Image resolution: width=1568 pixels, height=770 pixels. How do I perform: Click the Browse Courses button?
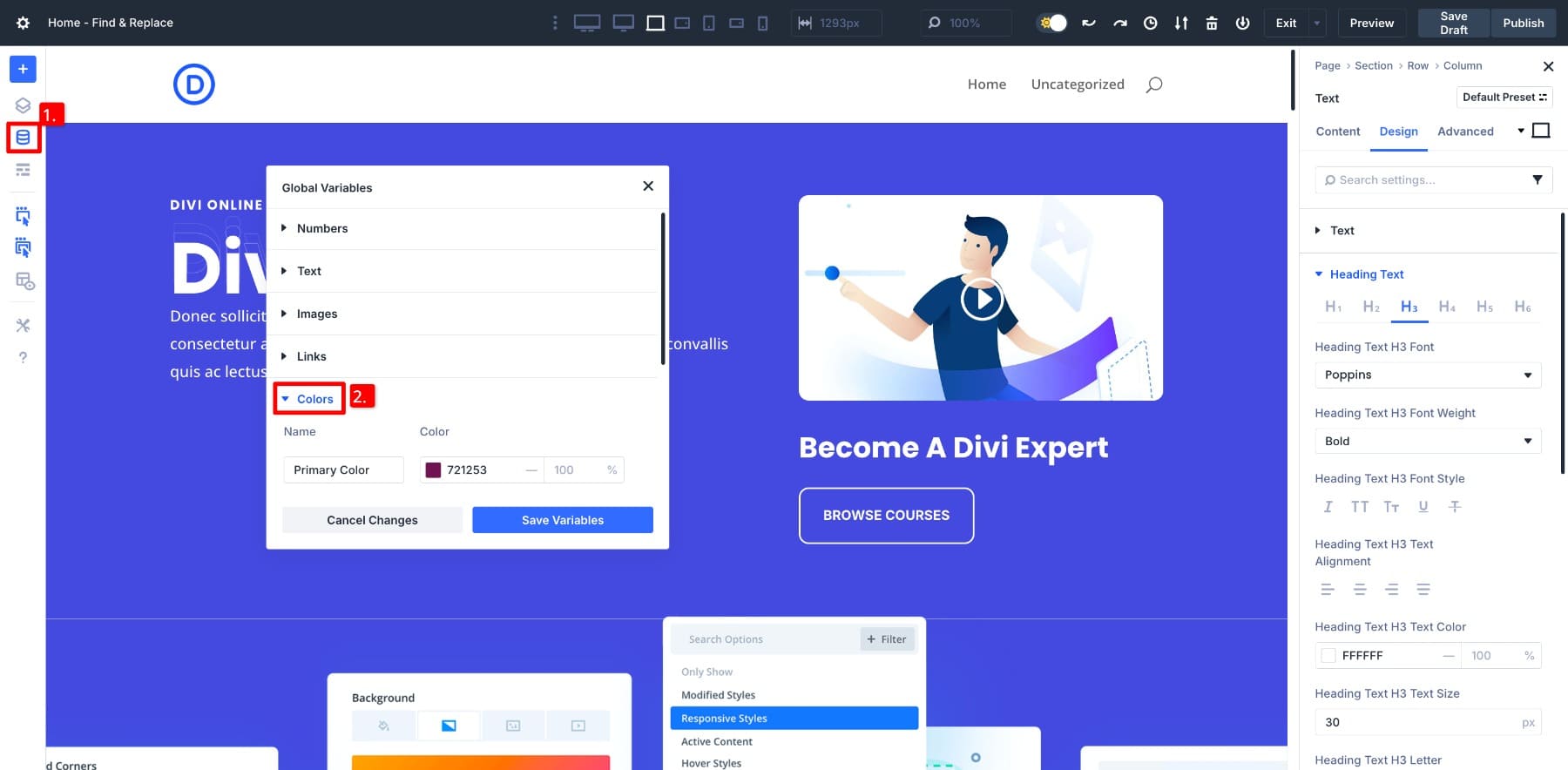[887, 516]
